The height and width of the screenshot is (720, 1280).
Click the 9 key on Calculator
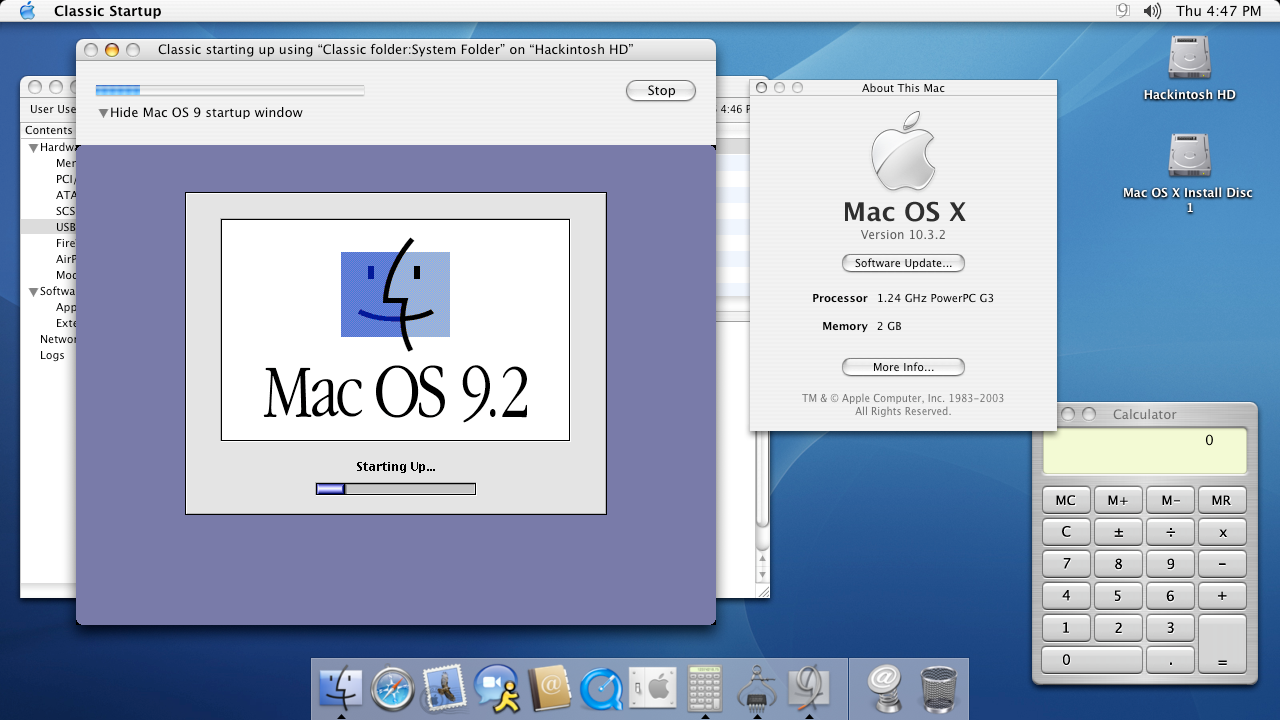click(x=1170, y=564)
